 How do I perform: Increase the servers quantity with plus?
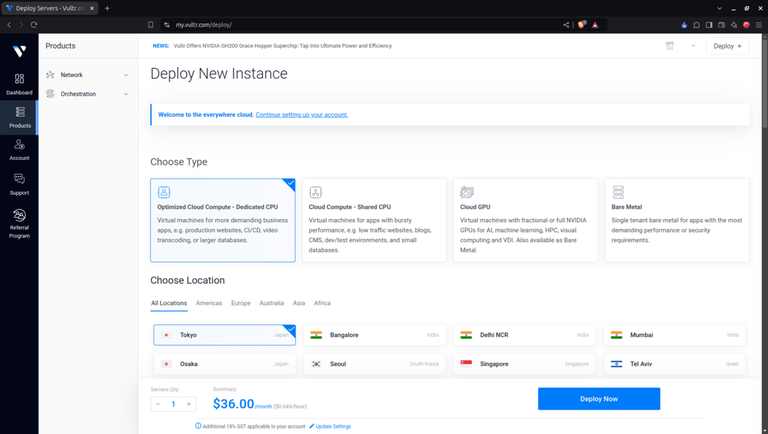(189, 404)
